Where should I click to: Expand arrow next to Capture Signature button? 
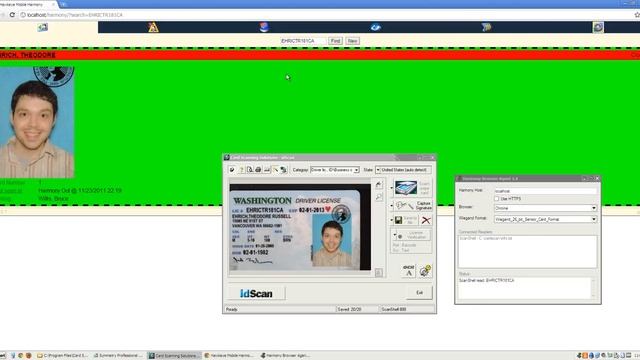(391, 206)
